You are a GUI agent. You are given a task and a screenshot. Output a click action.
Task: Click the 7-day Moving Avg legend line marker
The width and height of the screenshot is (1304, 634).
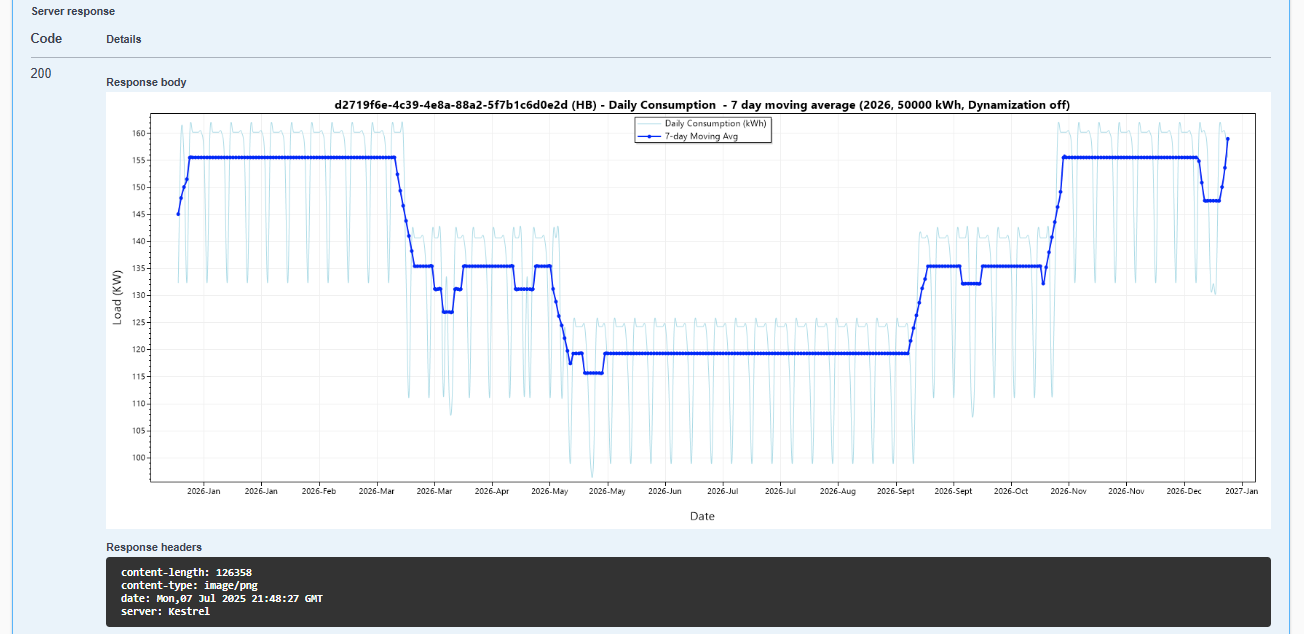650,136
